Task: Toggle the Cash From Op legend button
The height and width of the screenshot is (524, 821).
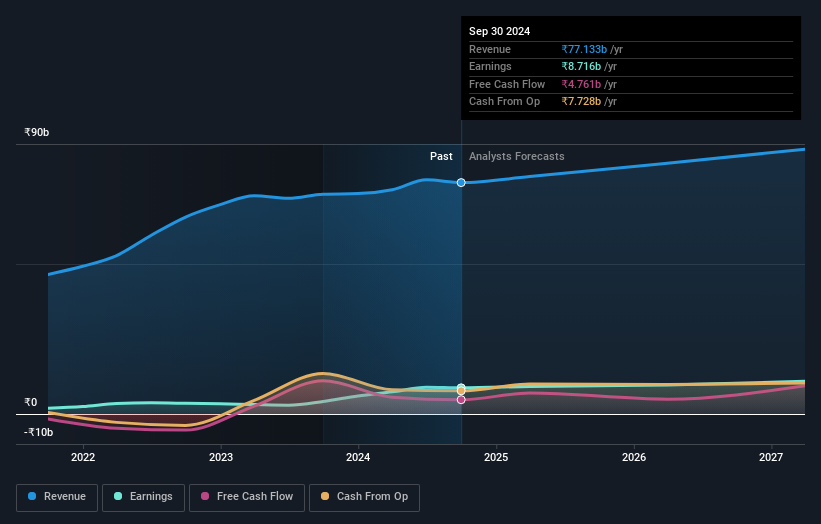Action: (x=364, y=497)
